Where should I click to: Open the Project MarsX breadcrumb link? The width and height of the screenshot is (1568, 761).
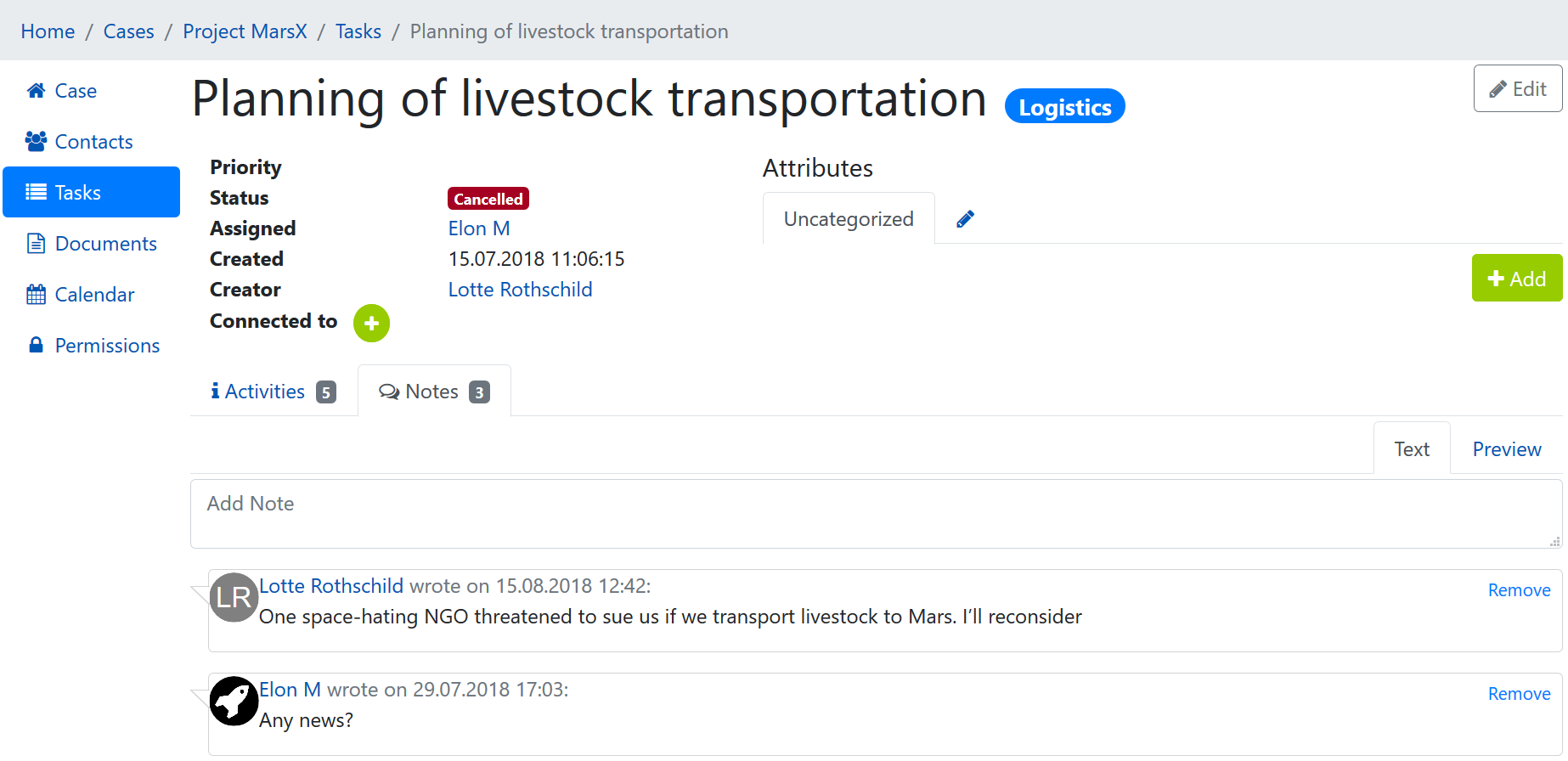pyautogui.click(x=245, y=31)
